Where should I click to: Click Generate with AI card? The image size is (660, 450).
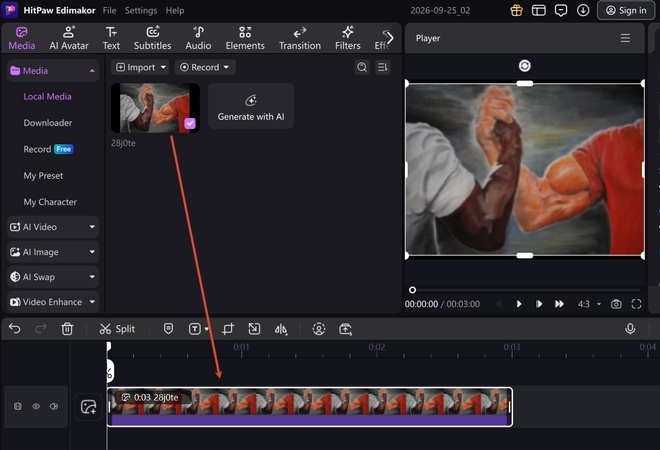[x=251, y=106]
